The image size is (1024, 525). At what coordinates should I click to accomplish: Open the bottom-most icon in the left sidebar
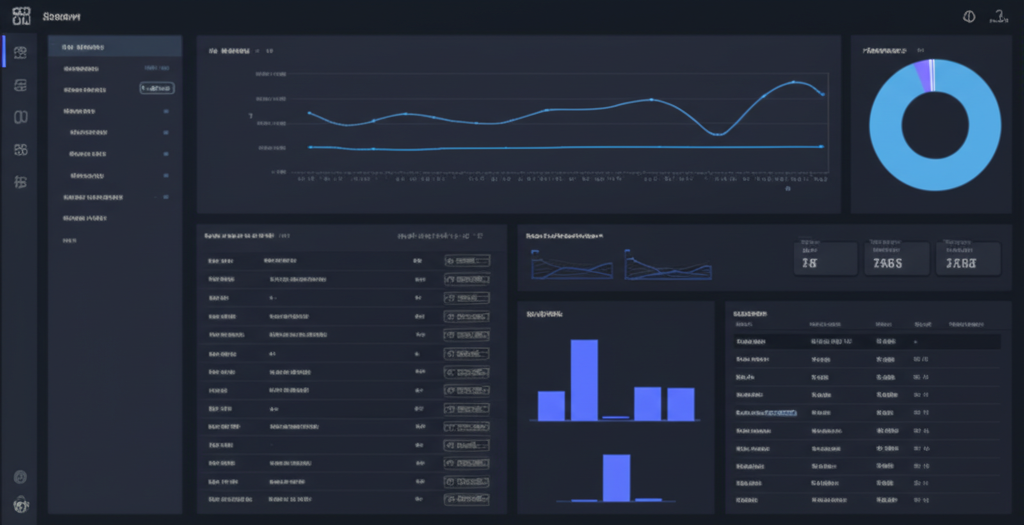pos(21,506)
